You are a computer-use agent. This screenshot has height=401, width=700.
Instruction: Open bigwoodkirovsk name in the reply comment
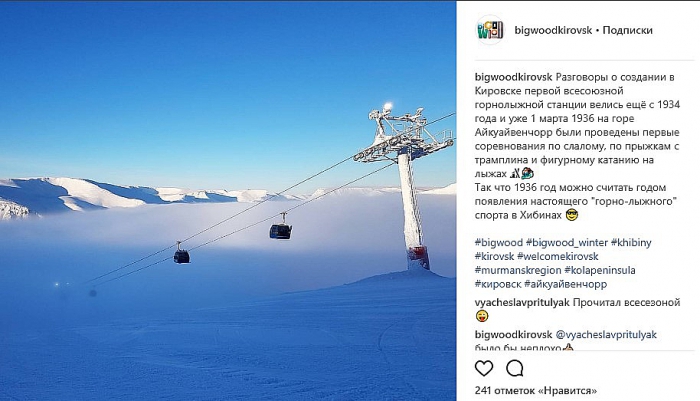tap(513, 334)
